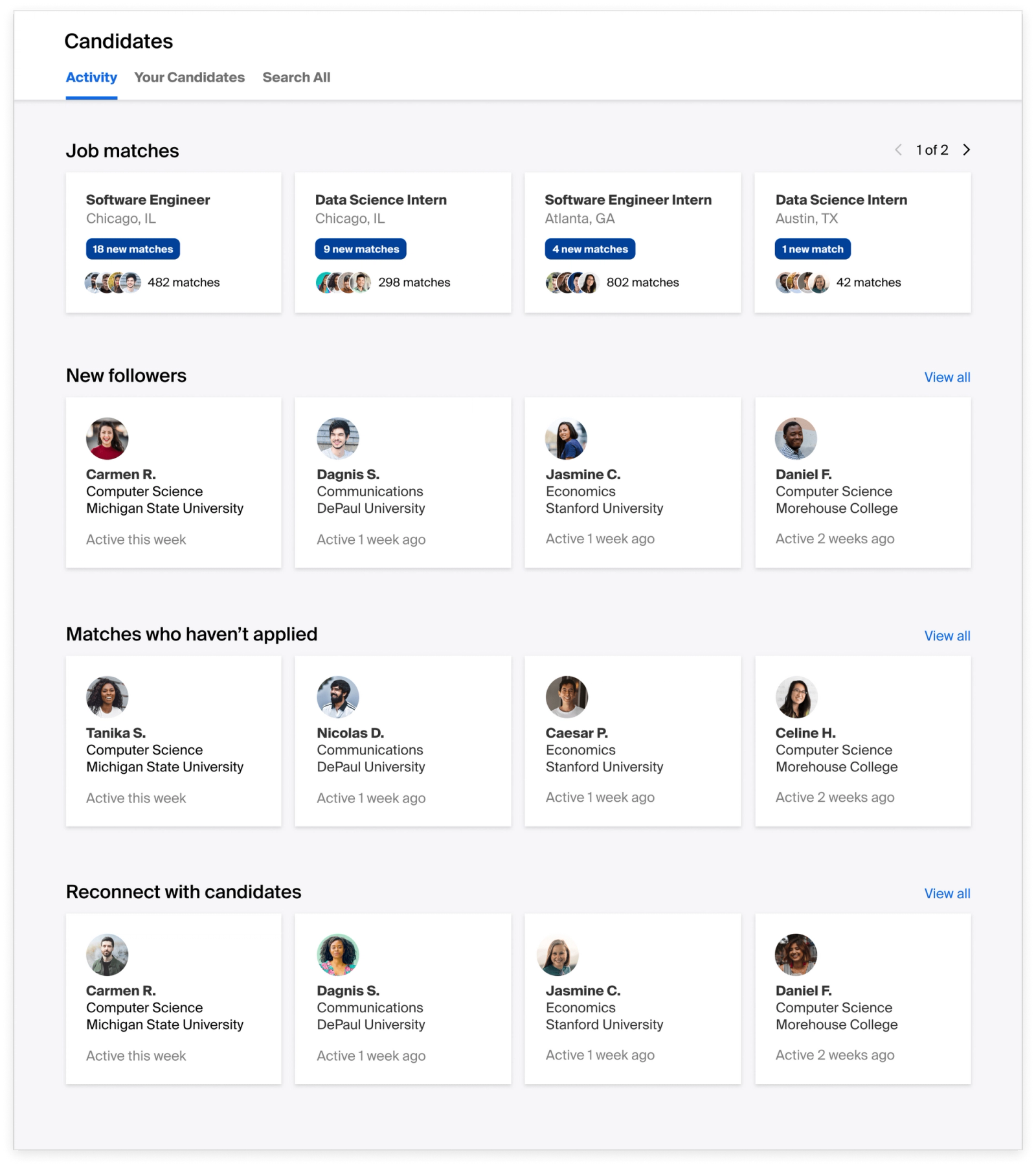This screenshot has width=1036, height=1167.
Task: Open Carmen R.'s profile photo under New followers
Action: pyautogui.click(x=106, y=438)
